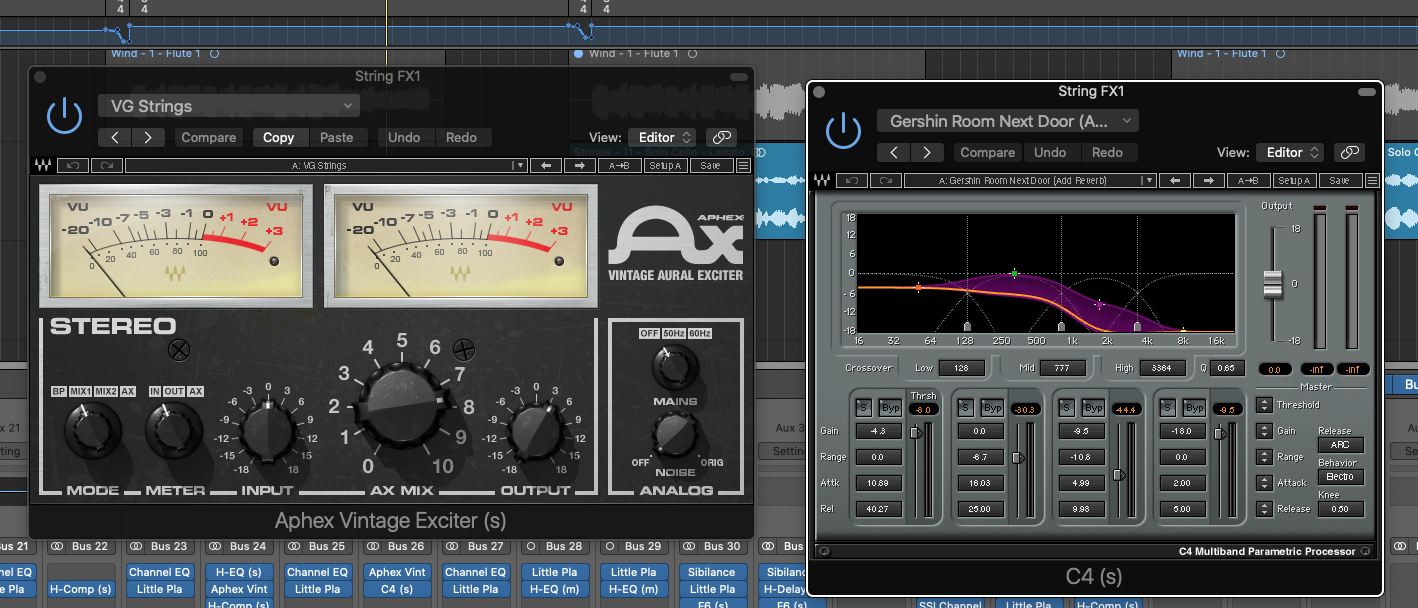Click Setup A button in Aphex toolbar

pos(665,166)
